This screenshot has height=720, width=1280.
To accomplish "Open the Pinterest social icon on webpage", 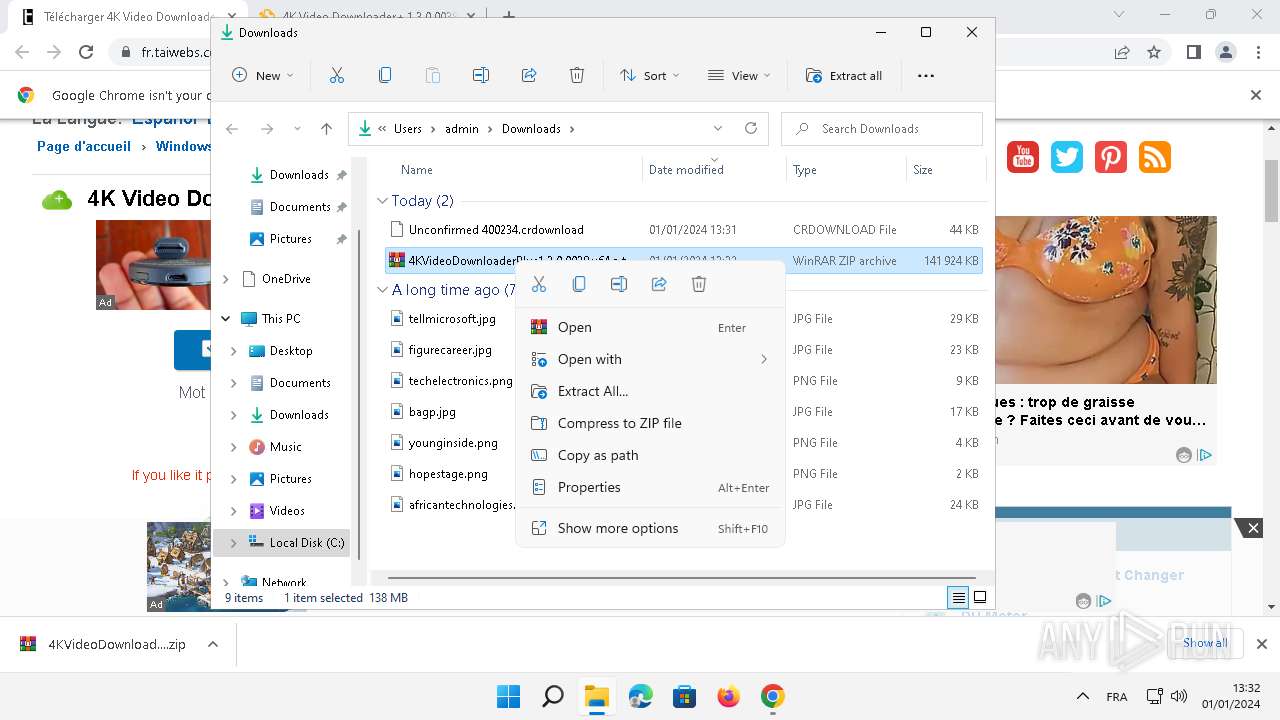I will tap(1111, 157).
